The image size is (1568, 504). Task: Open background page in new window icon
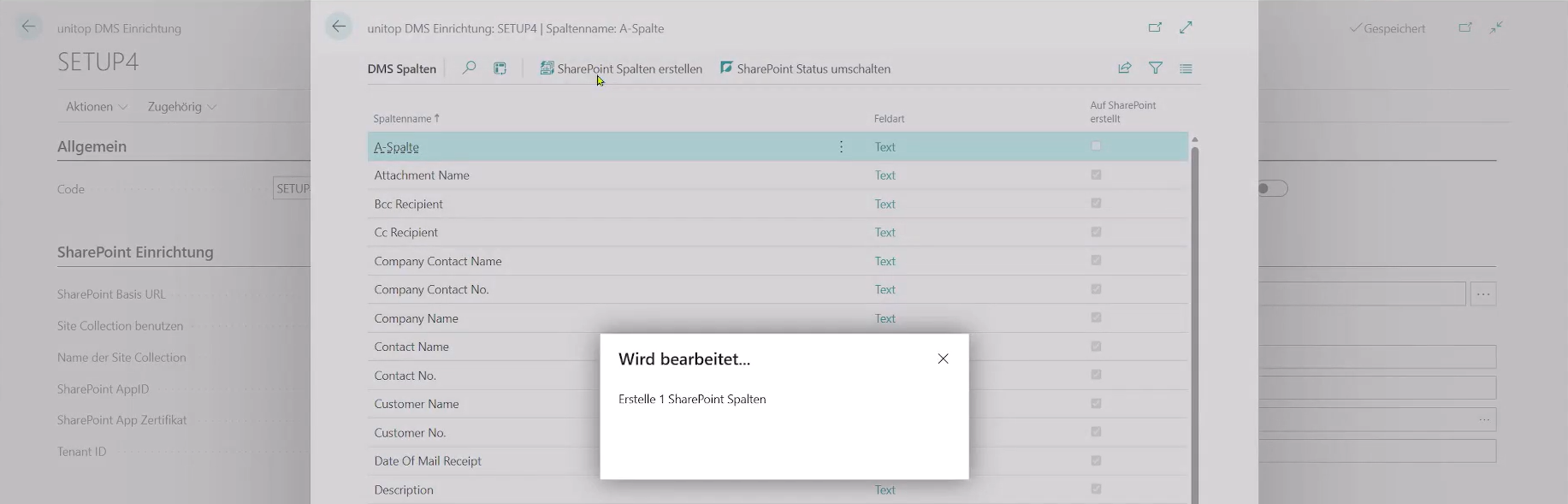(1465, 27)
